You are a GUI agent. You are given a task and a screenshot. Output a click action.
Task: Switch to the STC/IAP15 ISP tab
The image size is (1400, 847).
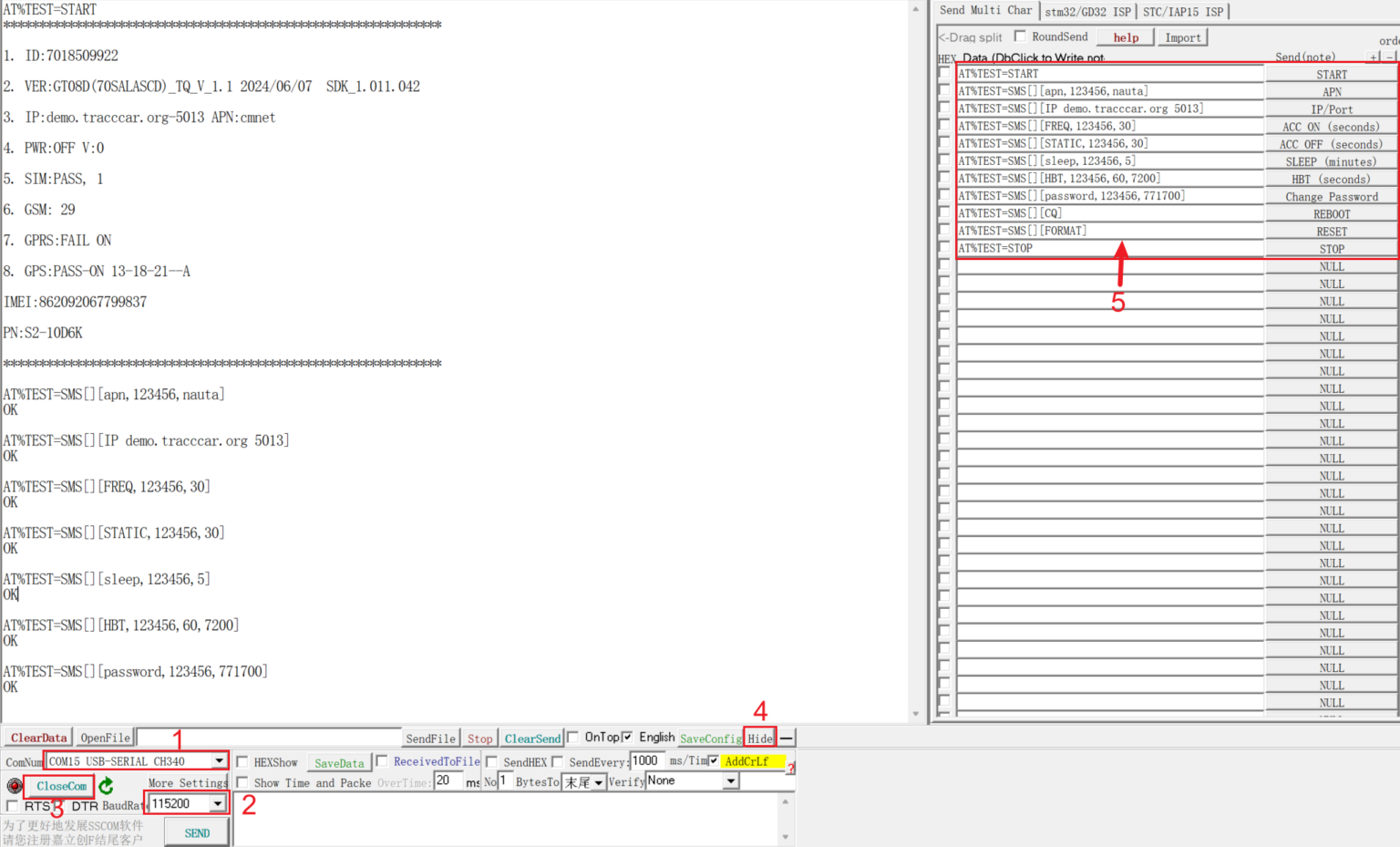click(x=1185, y=11)
